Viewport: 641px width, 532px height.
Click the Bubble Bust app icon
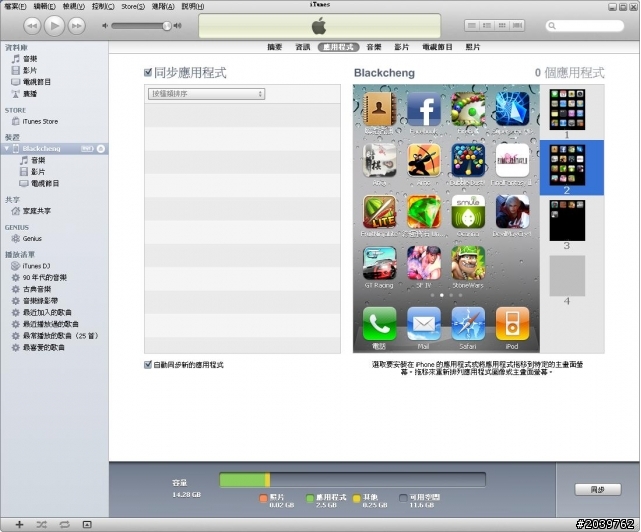point(468,160)
